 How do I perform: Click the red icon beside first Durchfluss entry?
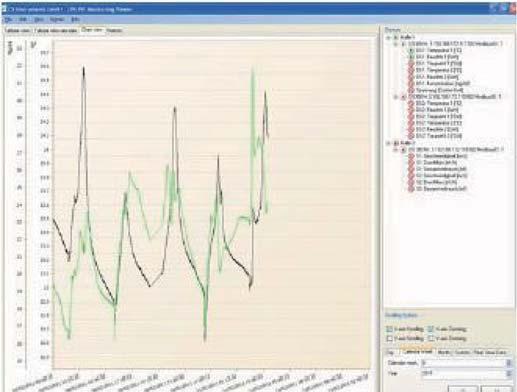[x=411, y=163]
